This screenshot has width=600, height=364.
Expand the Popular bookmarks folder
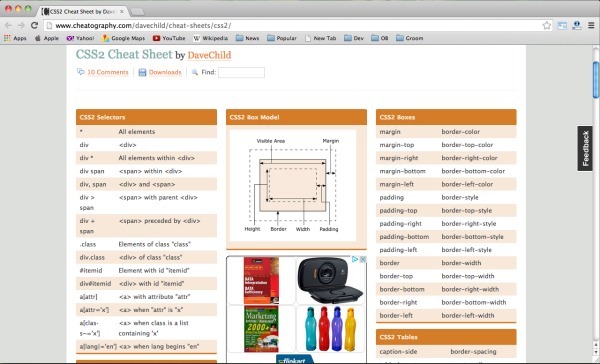282,38
